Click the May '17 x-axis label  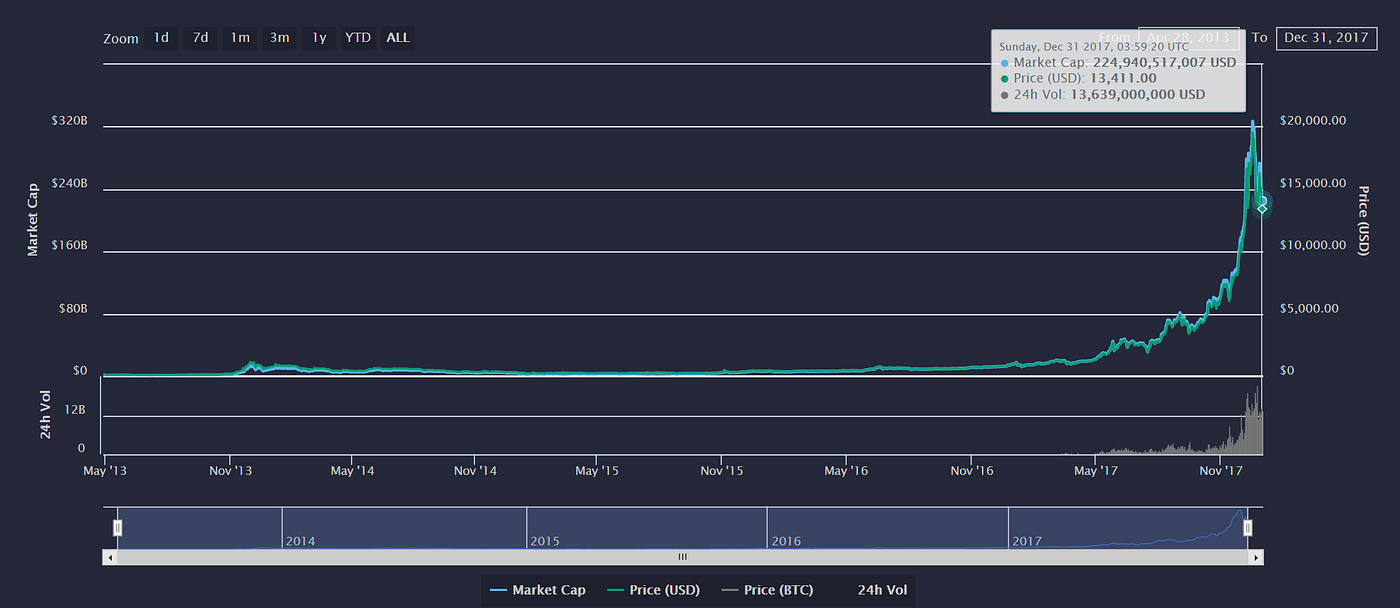tap(1095, 470)
